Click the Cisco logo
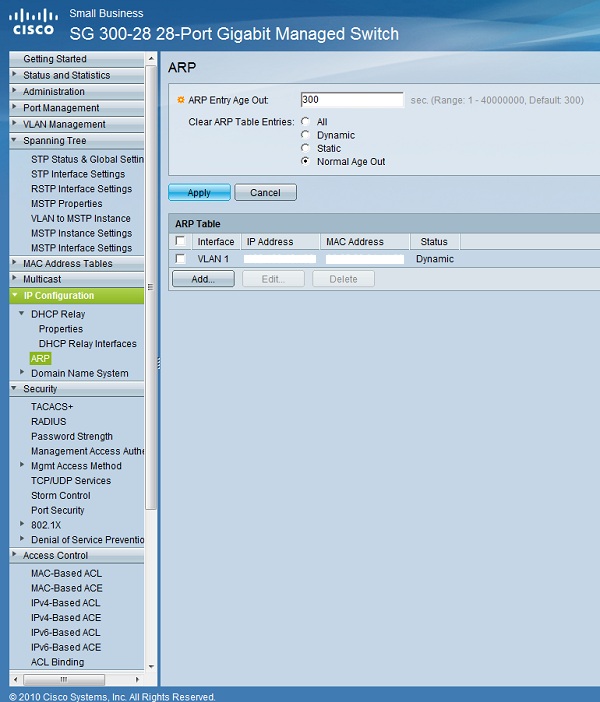This screenshot has height=702, width=600. [x=33, y=23]
